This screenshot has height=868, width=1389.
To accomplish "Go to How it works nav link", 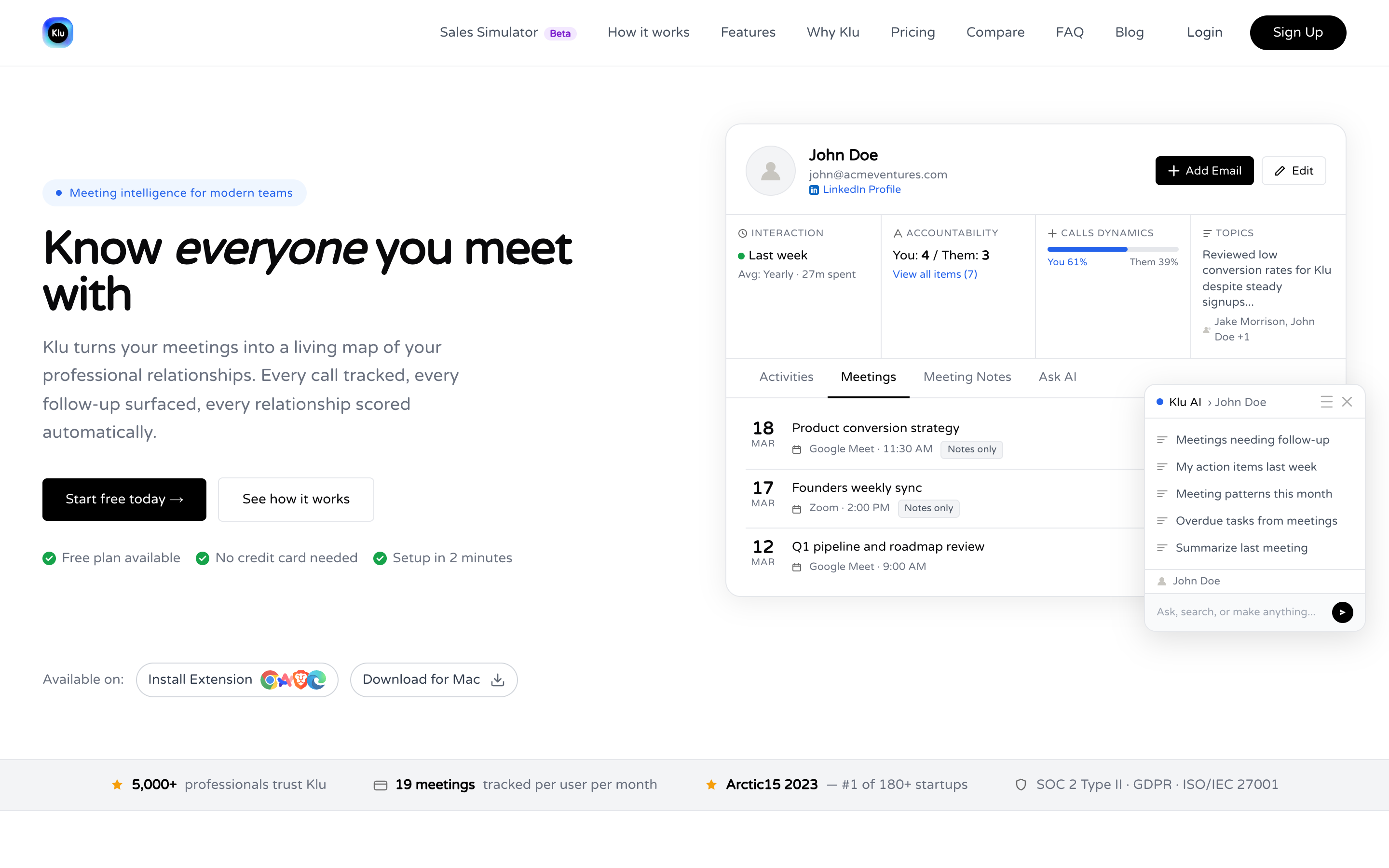I will click(x=649, y=33).
